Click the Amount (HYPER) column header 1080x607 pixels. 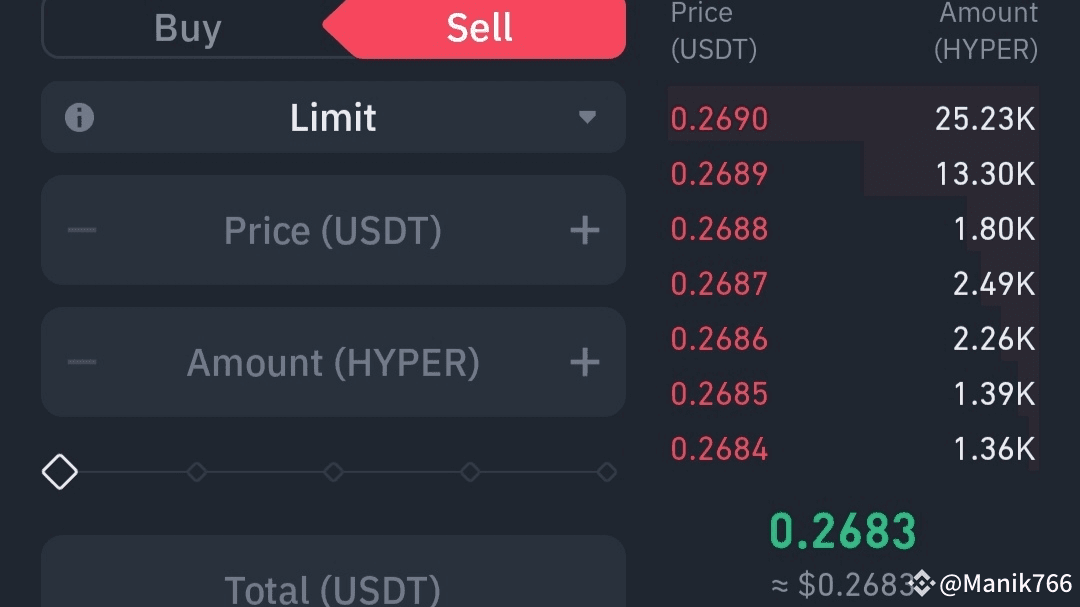[x=987, y=30]
